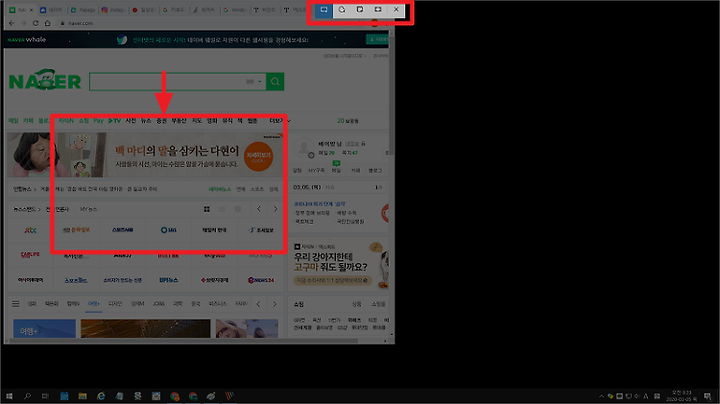Select the Rectangular Snip mode
Image resolution: width=720 pixels, height=404 pixels.
pyautogui.click(x=324, y=10)
